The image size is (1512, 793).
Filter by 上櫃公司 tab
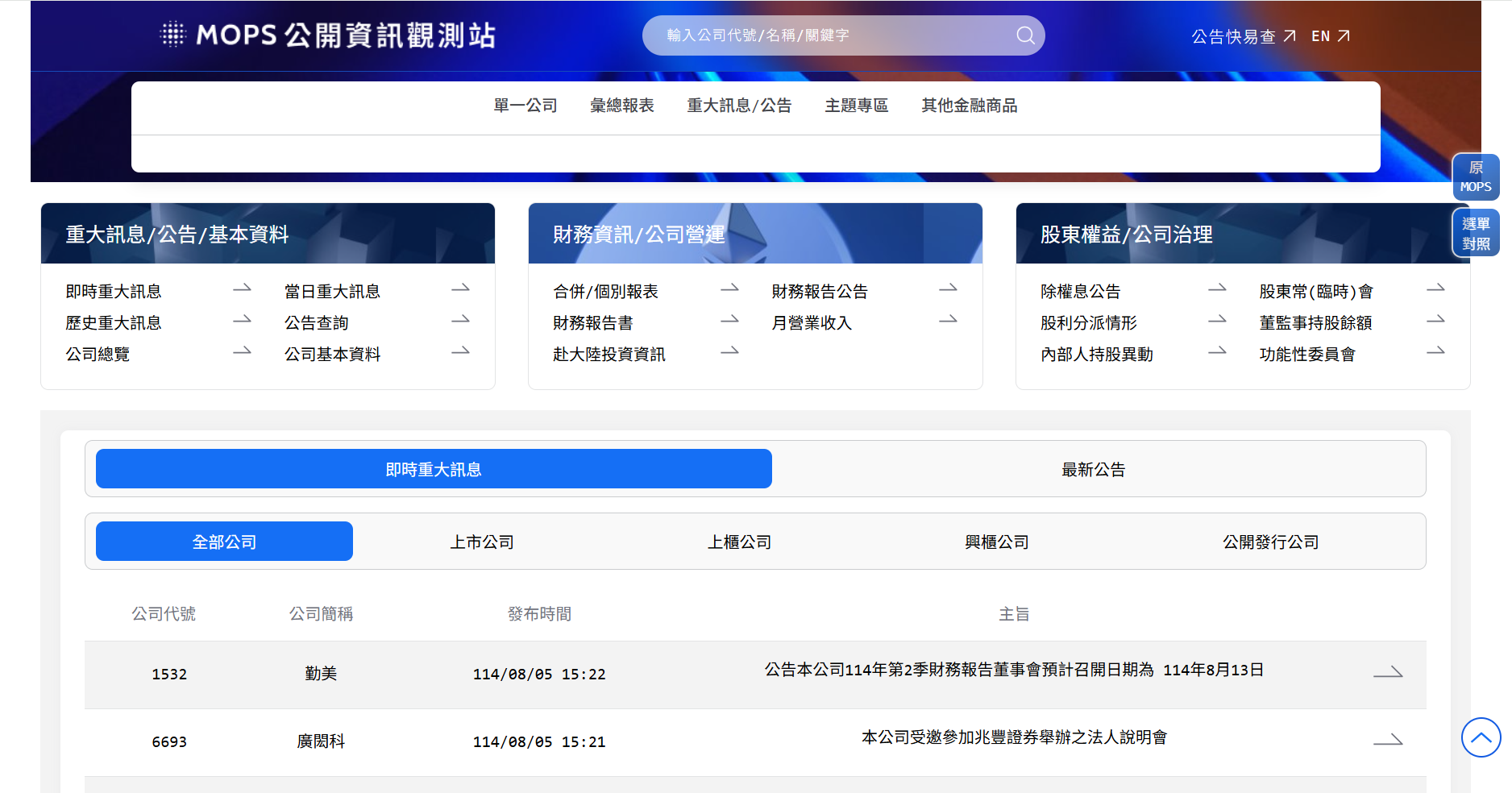(x=740, y=542)
